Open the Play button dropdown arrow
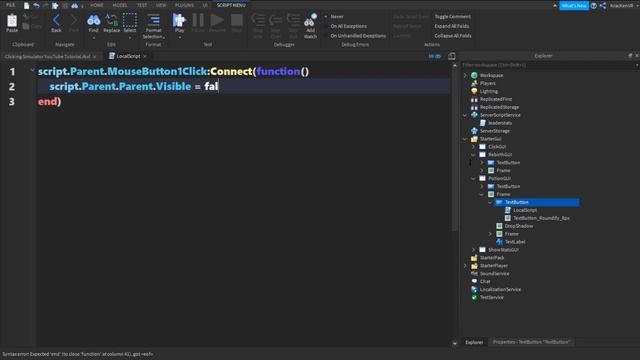 tap(180, 38)
